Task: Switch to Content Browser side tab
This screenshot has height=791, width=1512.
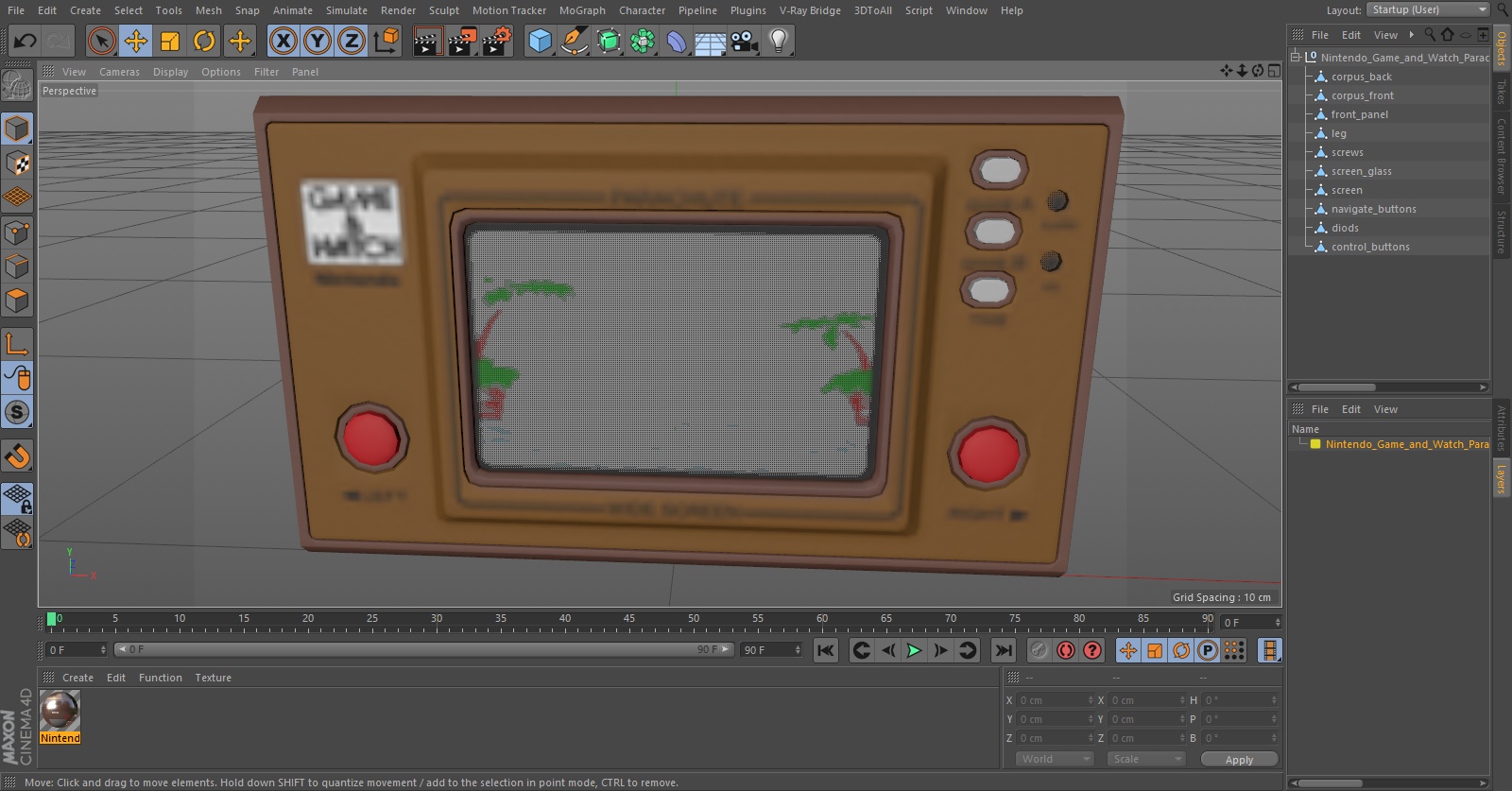Action: (x=1502, y=156)
